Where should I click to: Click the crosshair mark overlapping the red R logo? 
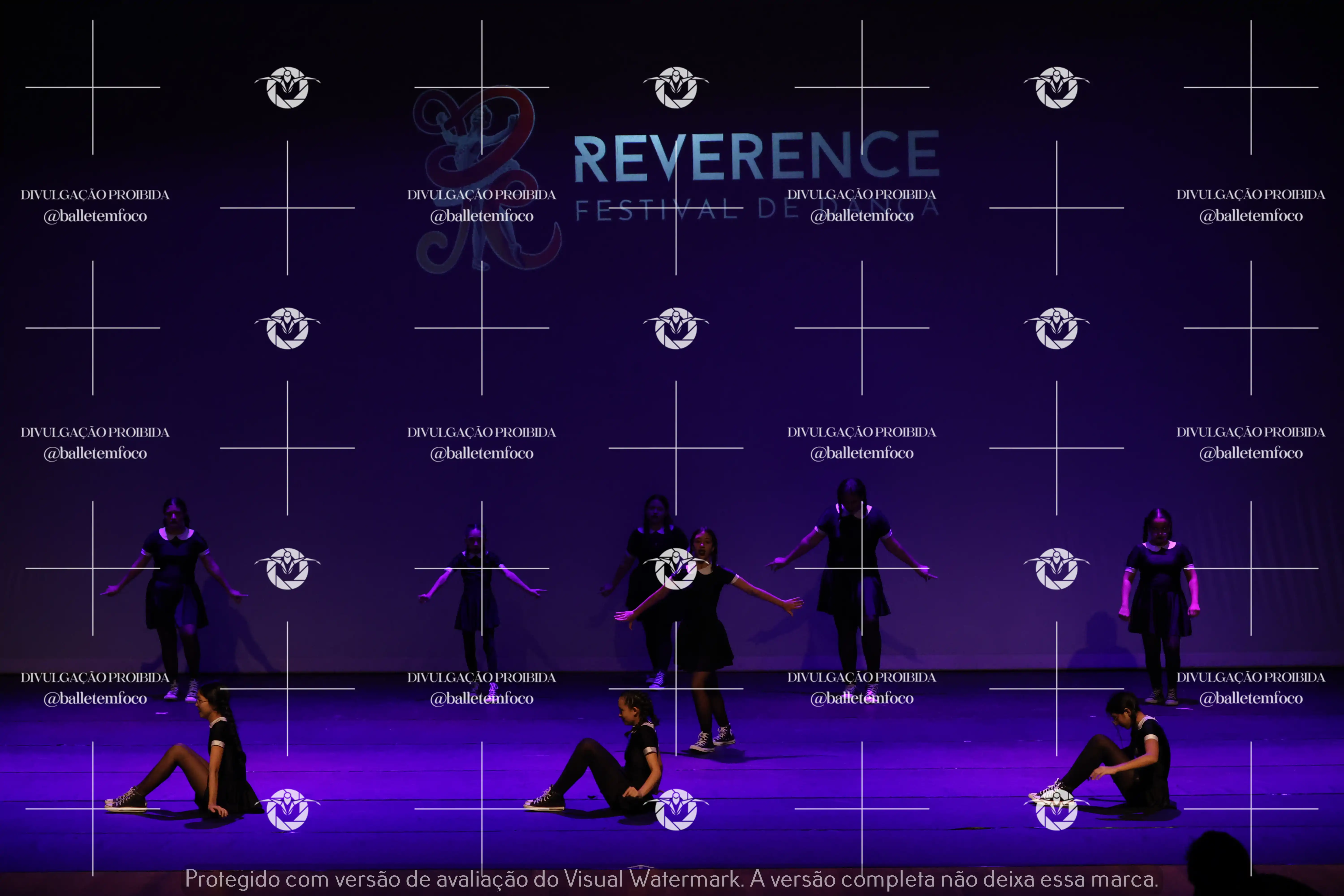click(x=482, y=87)
